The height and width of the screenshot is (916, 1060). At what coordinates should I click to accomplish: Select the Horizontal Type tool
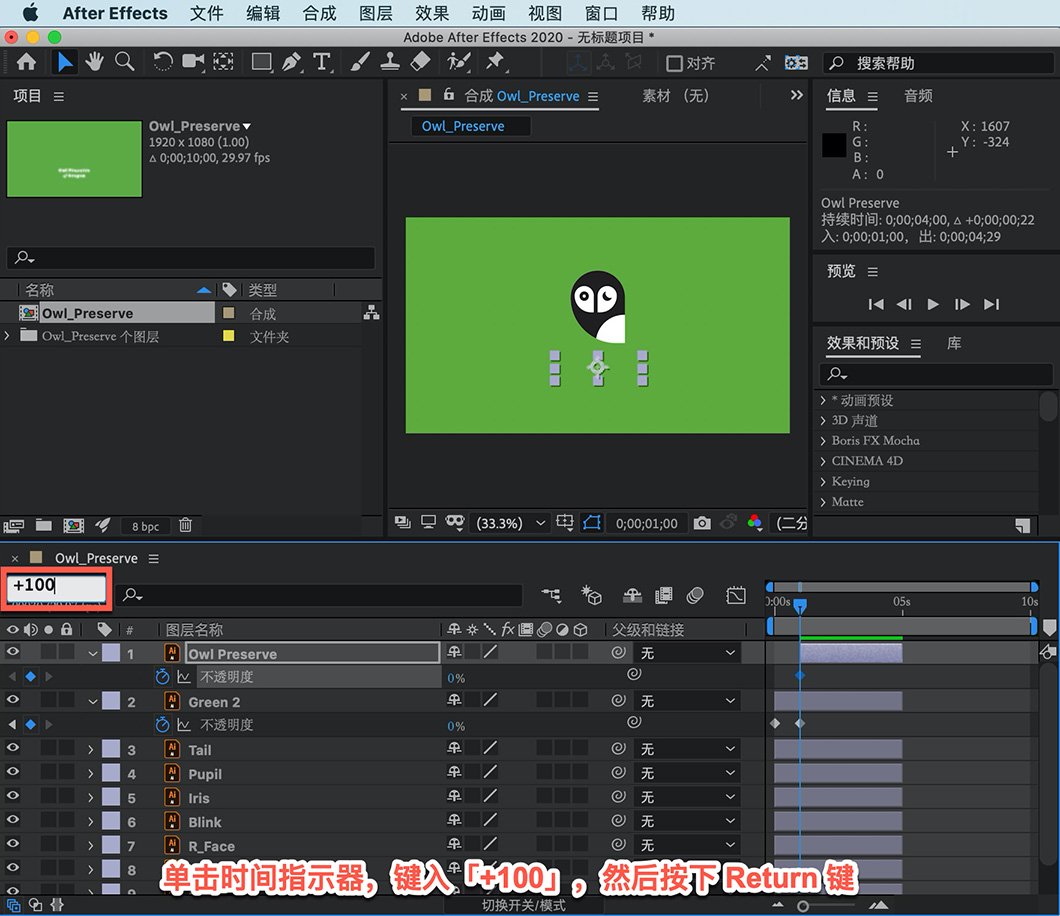322,62
